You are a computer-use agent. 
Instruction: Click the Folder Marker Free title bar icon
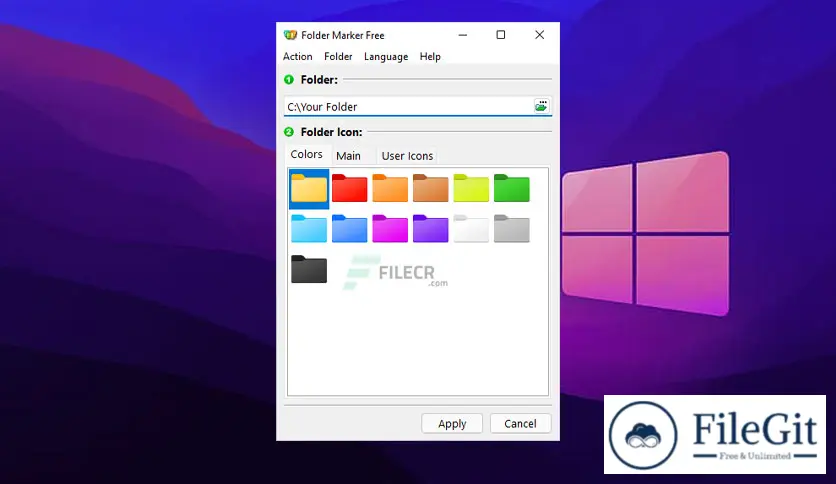tap(290, 35)
